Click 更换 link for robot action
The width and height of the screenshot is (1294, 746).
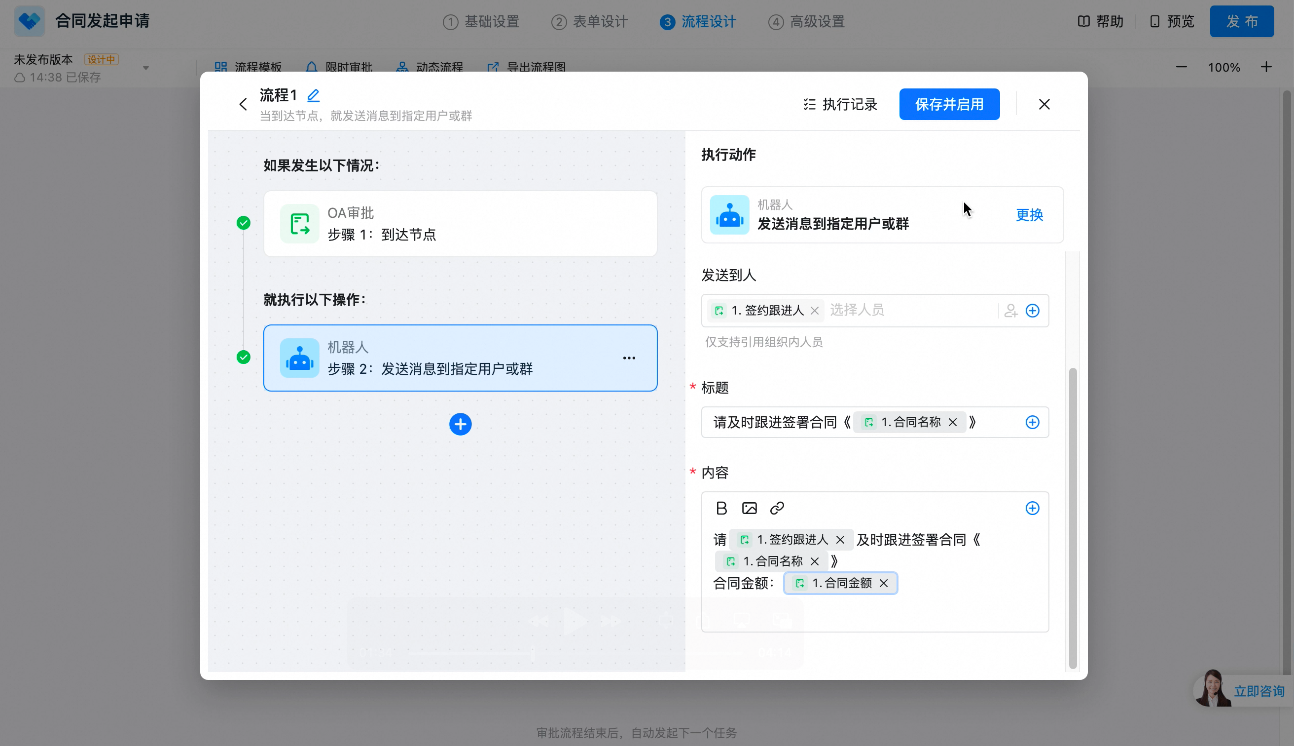coord(1029,215)
